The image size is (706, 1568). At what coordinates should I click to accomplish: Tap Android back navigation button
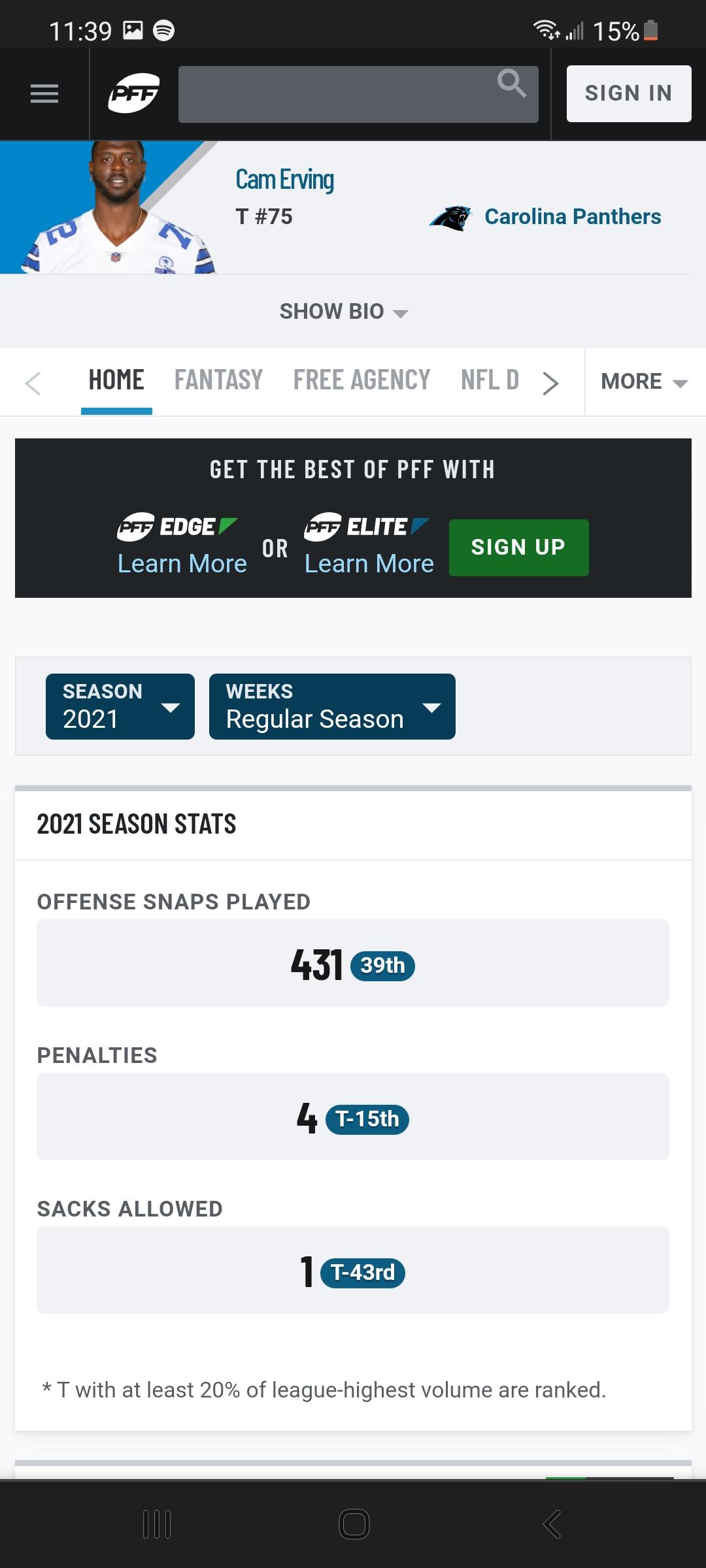[552, 1524]
